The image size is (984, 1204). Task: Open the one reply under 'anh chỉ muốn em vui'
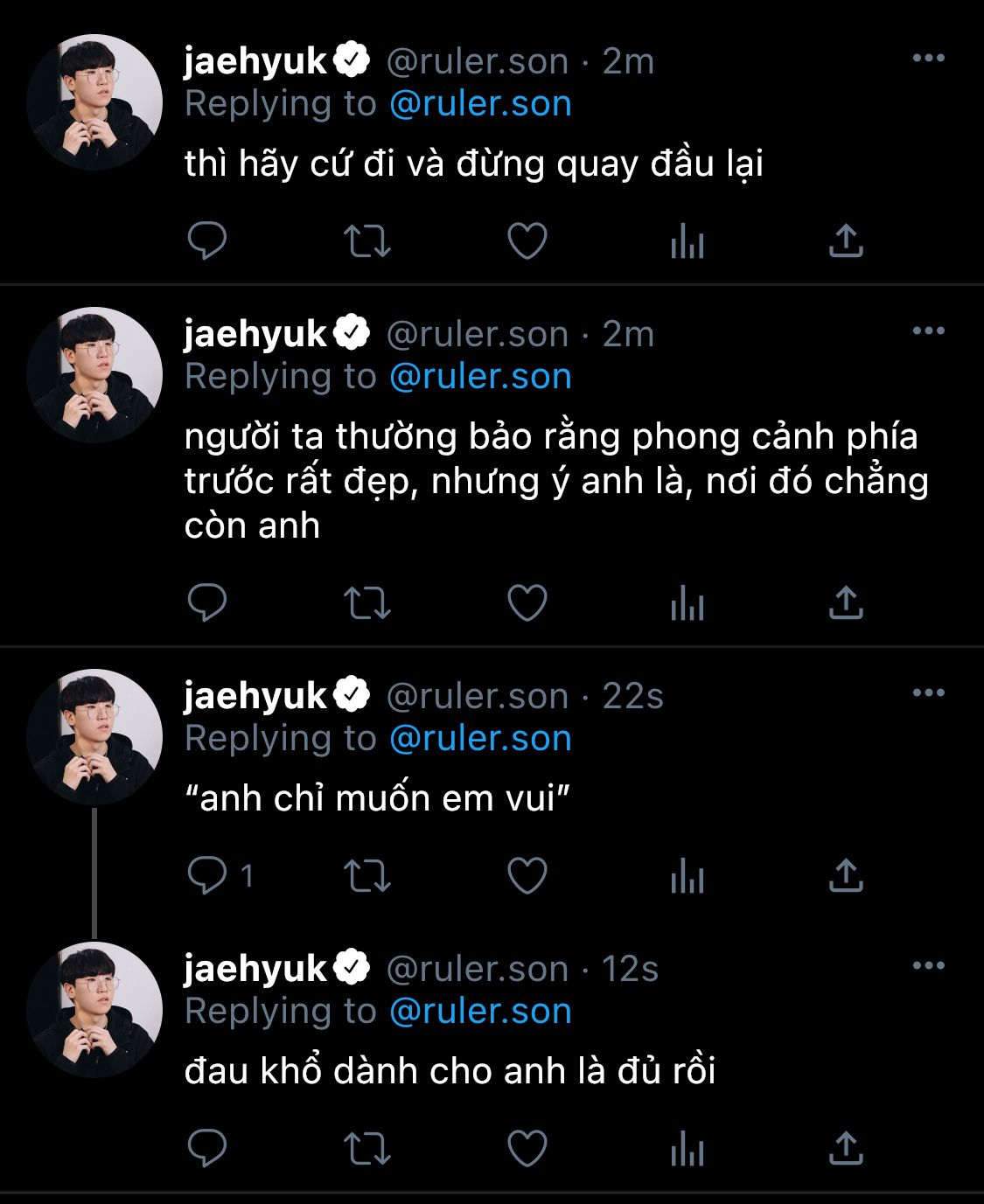click(220, 875)
